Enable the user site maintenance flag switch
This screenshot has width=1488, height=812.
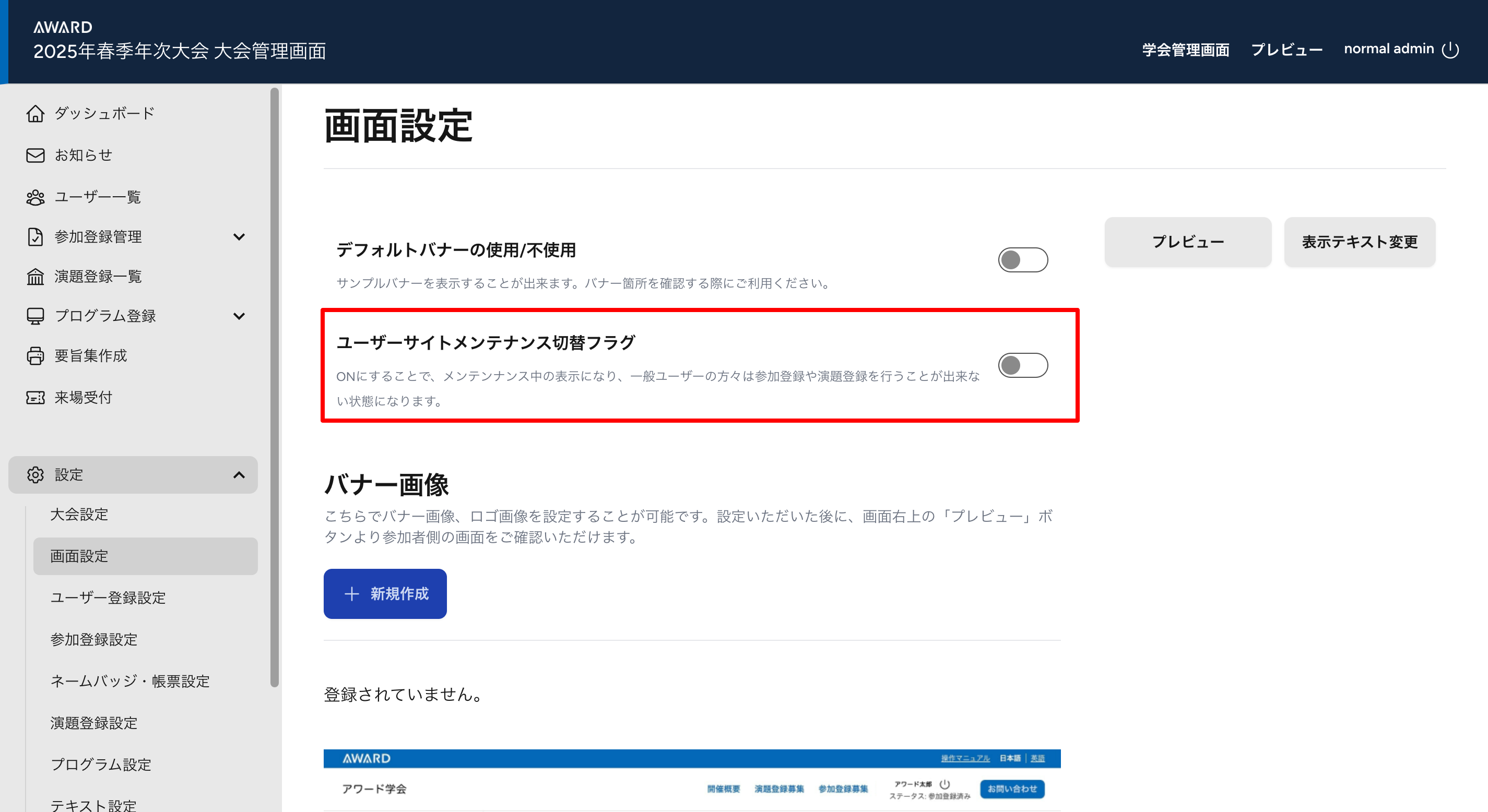tap(1022, 365)
